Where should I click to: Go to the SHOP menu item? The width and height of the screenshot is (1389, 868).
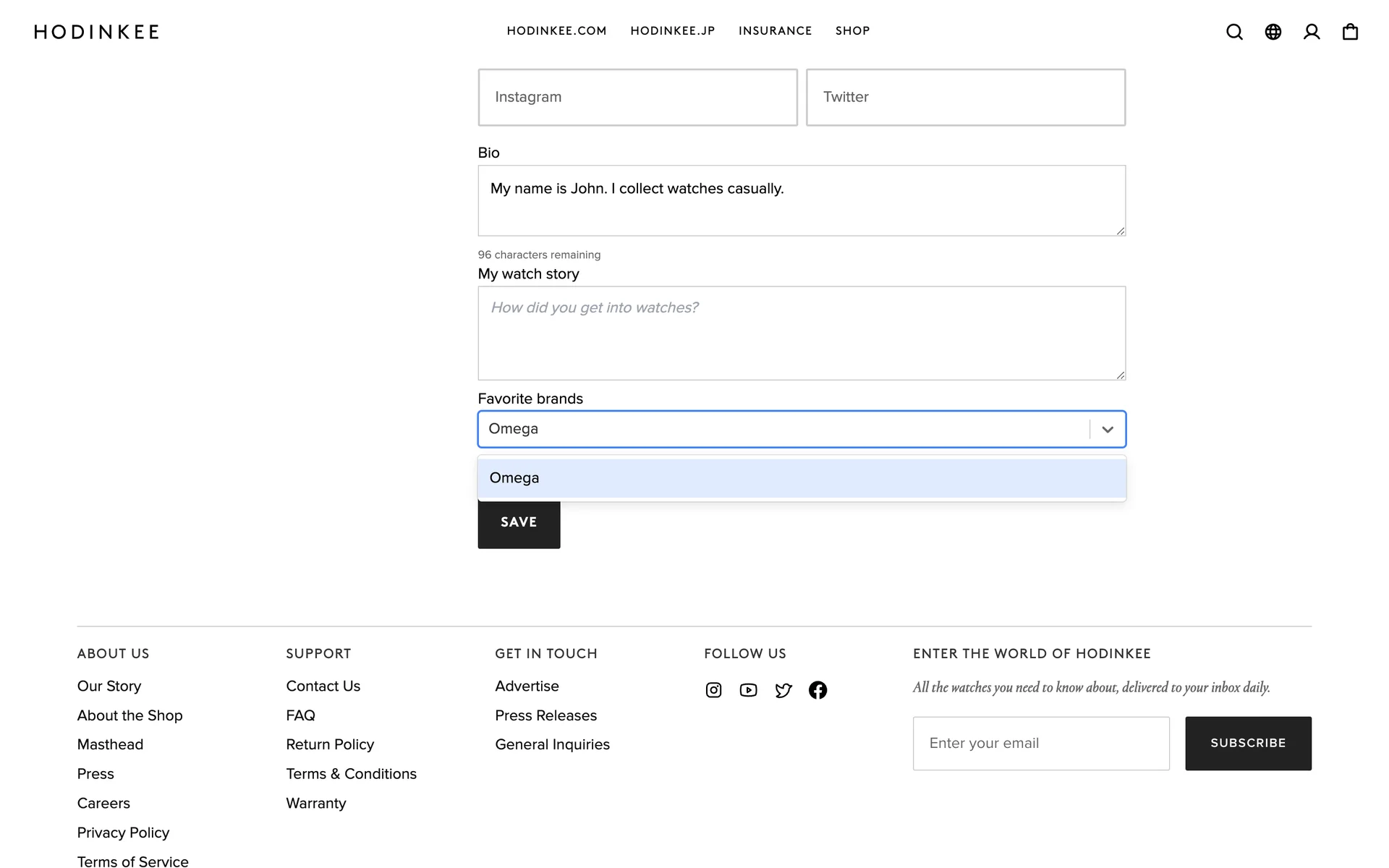tap(852, 31)
